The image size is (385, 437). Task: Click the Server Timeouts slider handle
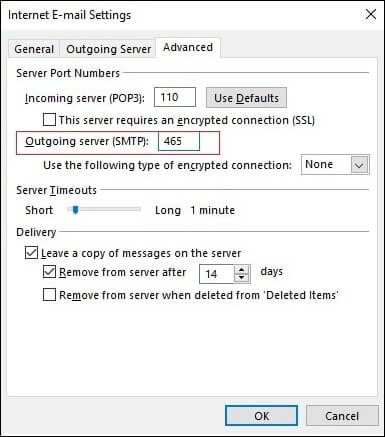76,210
